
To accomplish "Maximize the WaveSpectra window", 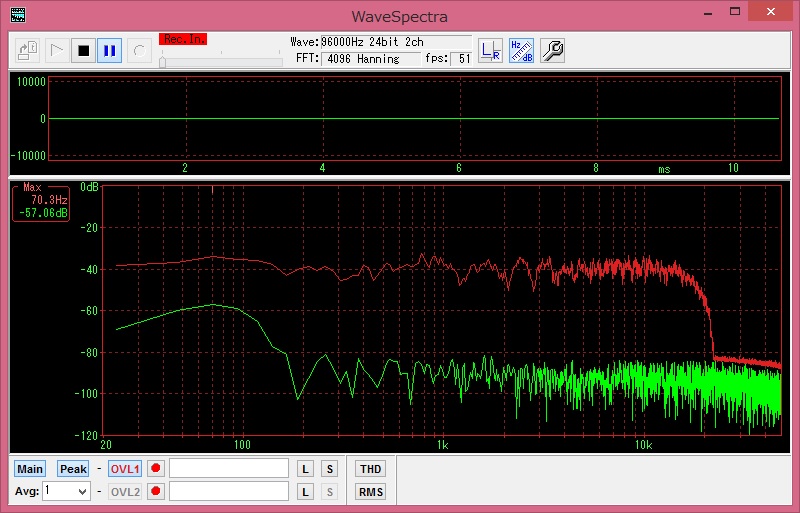I will coord(735,12).
